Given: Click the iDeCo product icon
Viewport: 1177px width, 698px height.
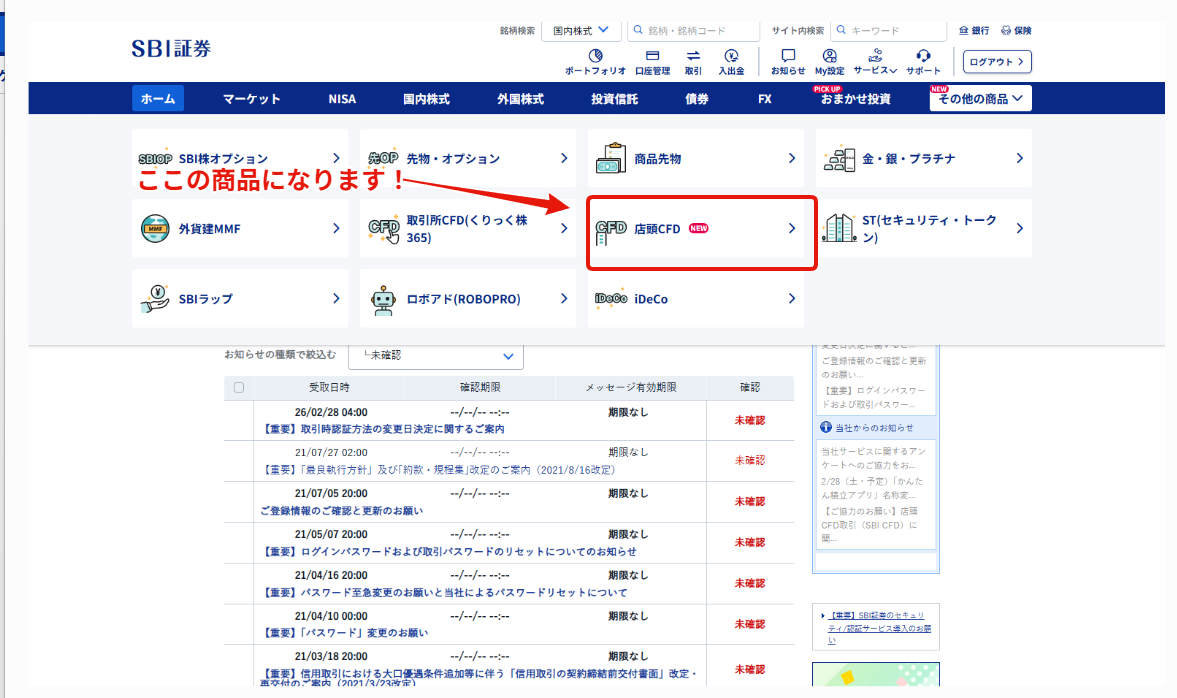Looking at the screenshot, I should 611,299.
